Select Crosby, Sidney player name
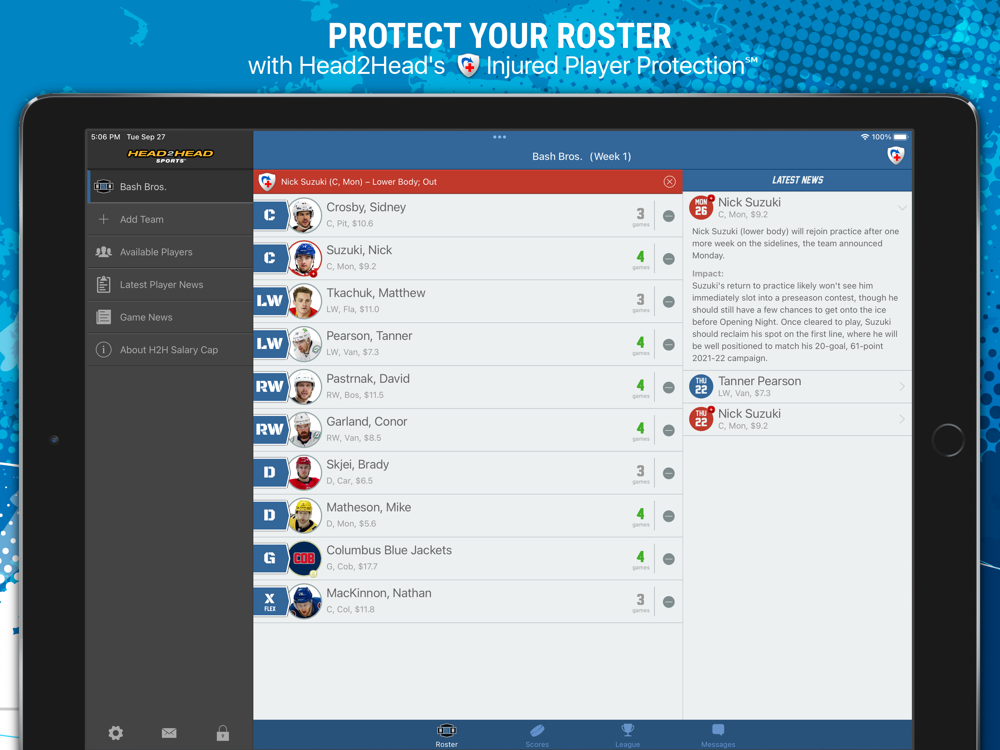 pos(366,207)
